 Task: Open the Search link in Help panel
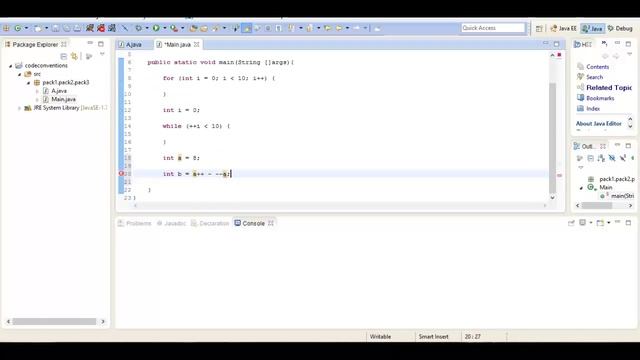594,77
